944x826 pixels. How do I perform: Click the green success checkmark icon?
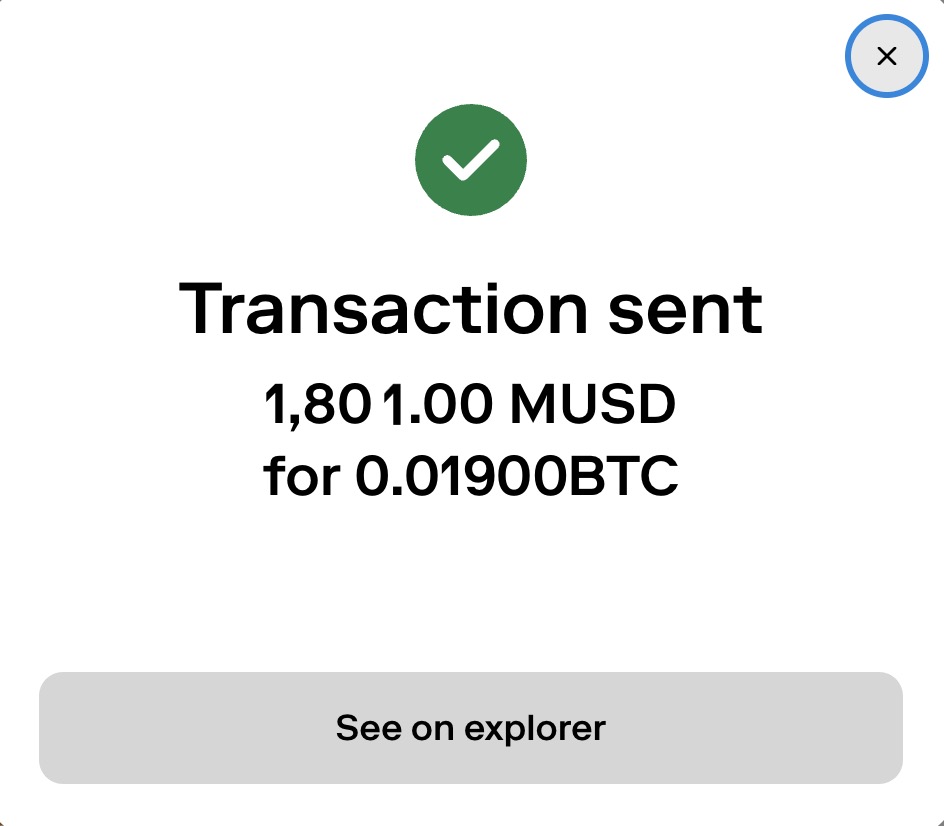click(x=471, y=160)
